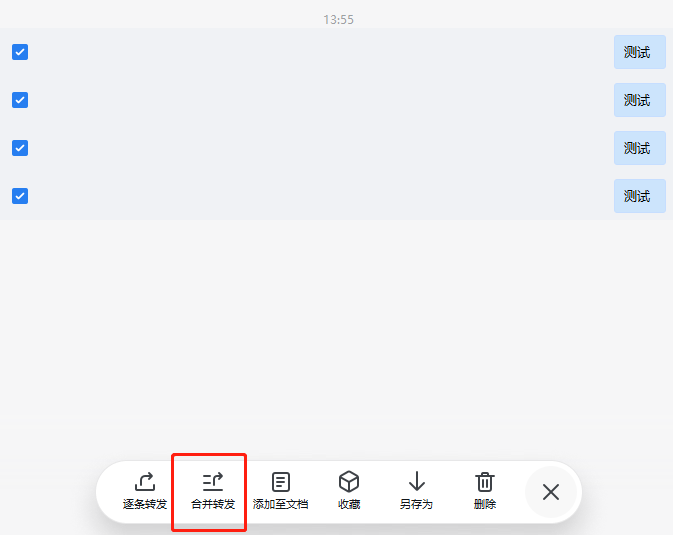The image size is (673, 535).
Task: Click the 添加至文档 add to document icon
Action: click(x=281, y=482)
